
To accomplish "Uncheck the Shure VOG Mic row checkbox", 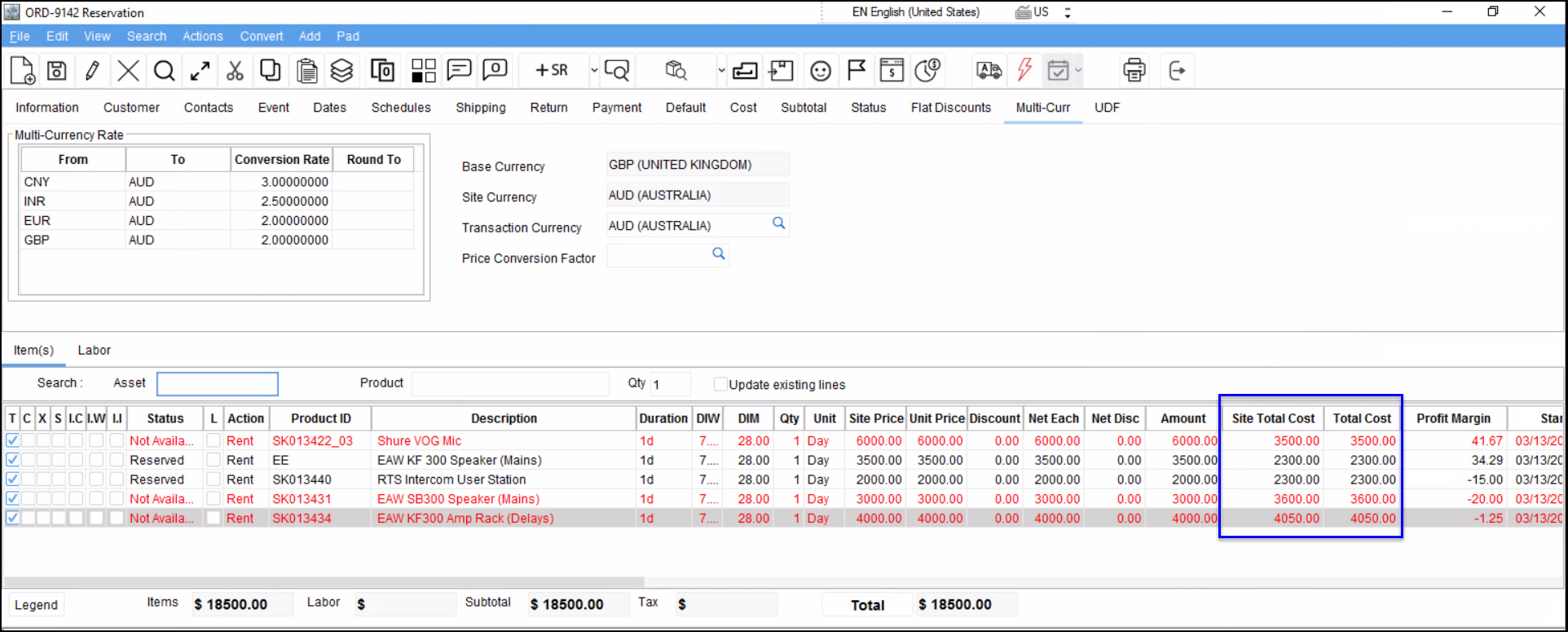I will pyautogui.click(x=12, y=440).
